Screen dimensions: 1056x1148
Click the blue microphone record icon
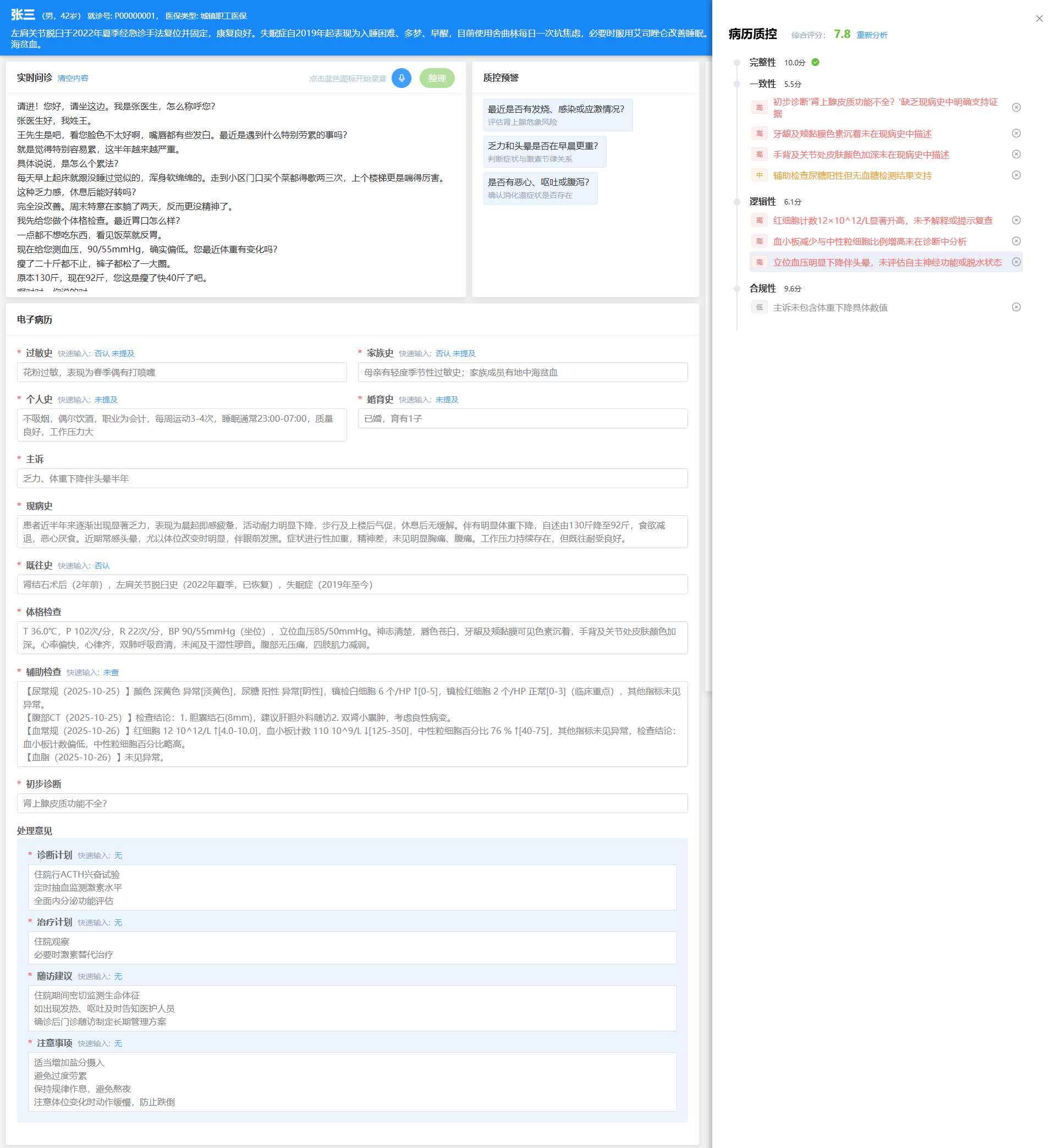(401, 78)
